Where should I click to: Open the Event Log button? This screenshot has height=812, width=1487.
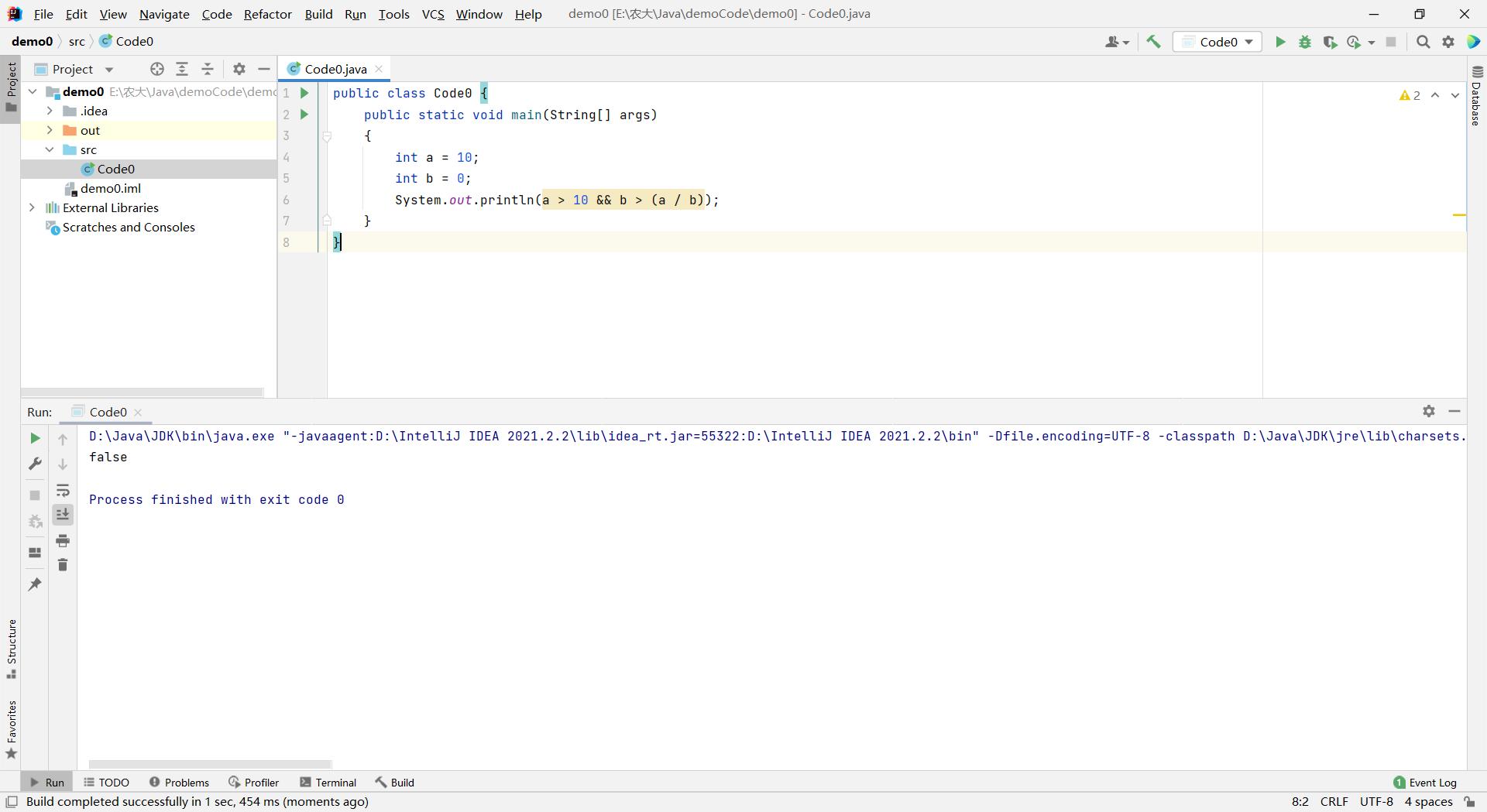pyautogui.click(x=1425, y=783)
